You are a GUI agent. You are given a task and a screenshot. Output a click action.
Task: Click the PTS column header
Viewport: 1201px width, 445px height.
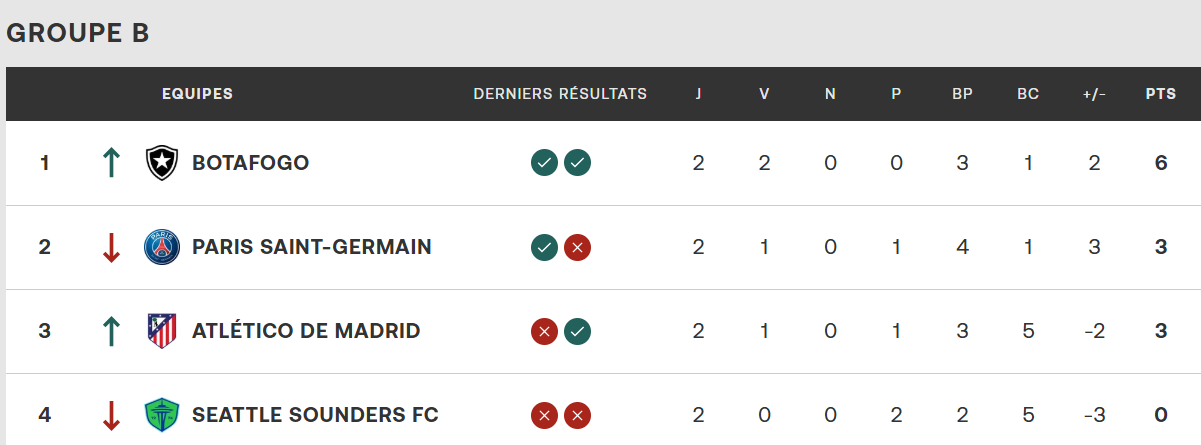(1161, 94)
